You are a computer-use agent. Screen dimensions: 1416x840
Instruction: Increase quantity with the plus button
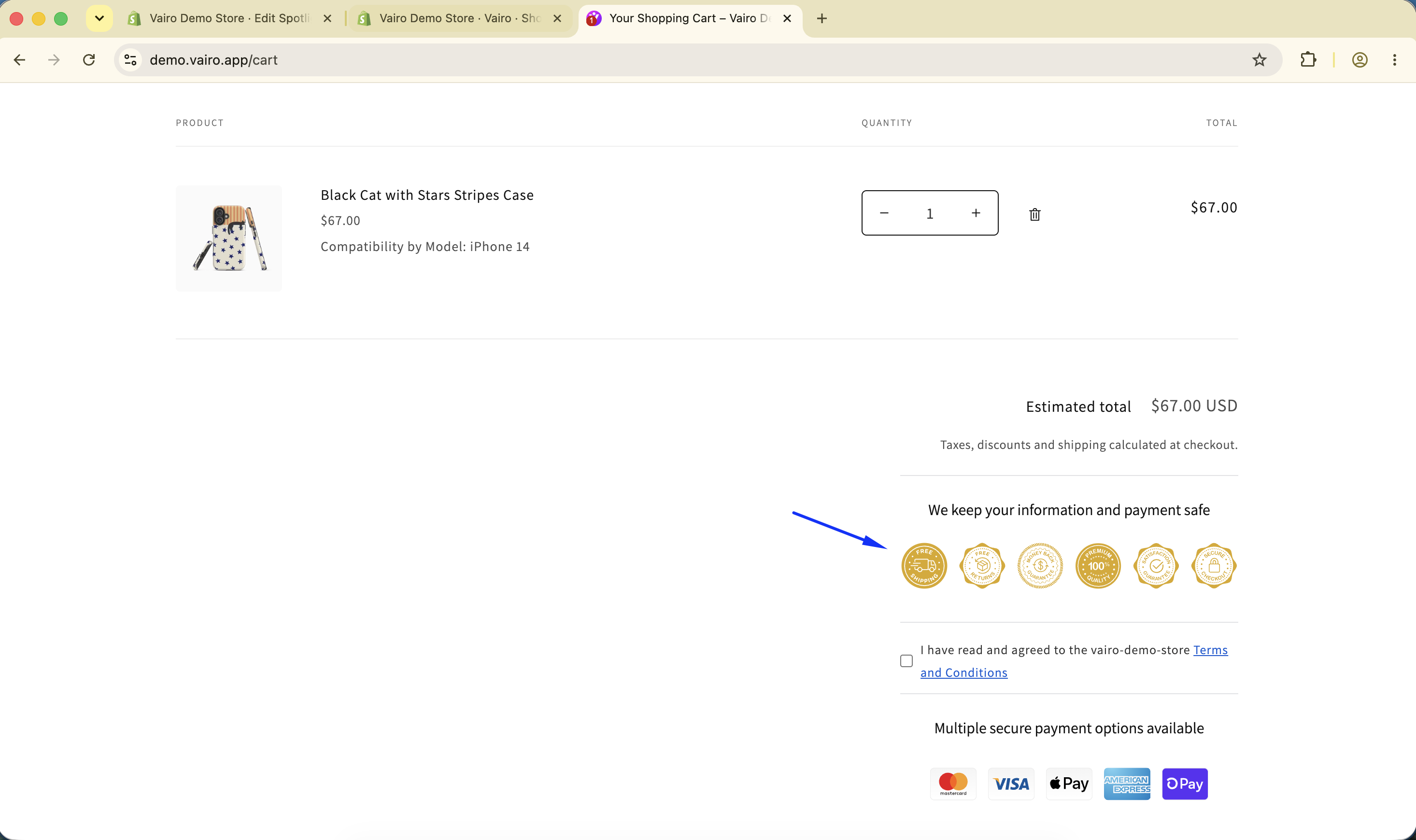click(976, 213)
